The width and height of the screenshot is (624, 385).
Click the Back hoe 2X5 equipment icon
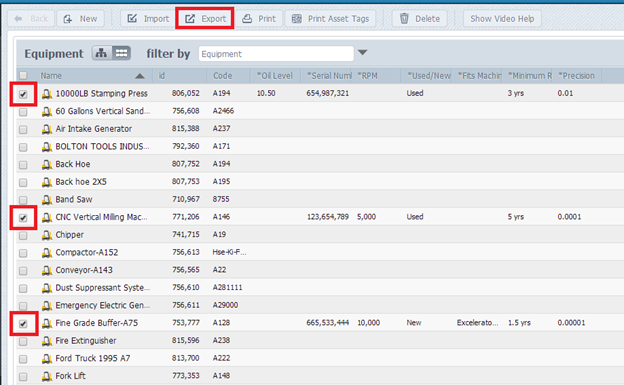[x=47, y=182]
